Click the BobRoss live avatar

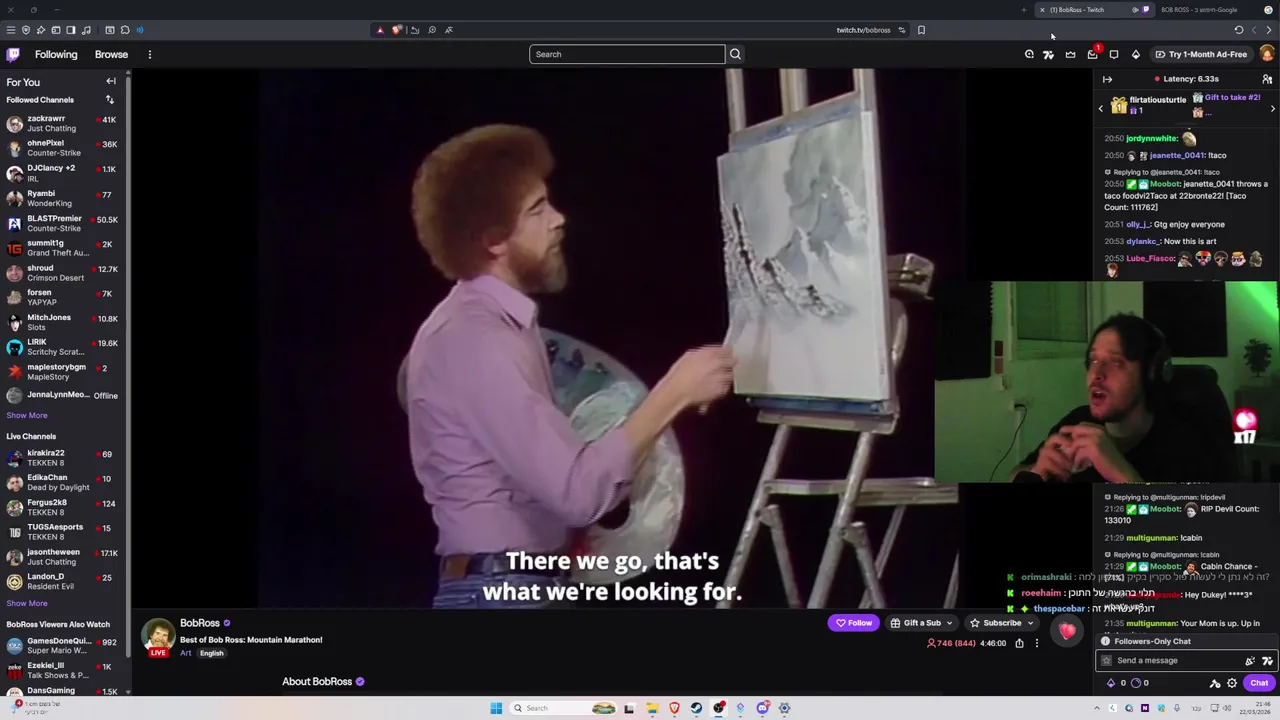click(x=158, y=637)
